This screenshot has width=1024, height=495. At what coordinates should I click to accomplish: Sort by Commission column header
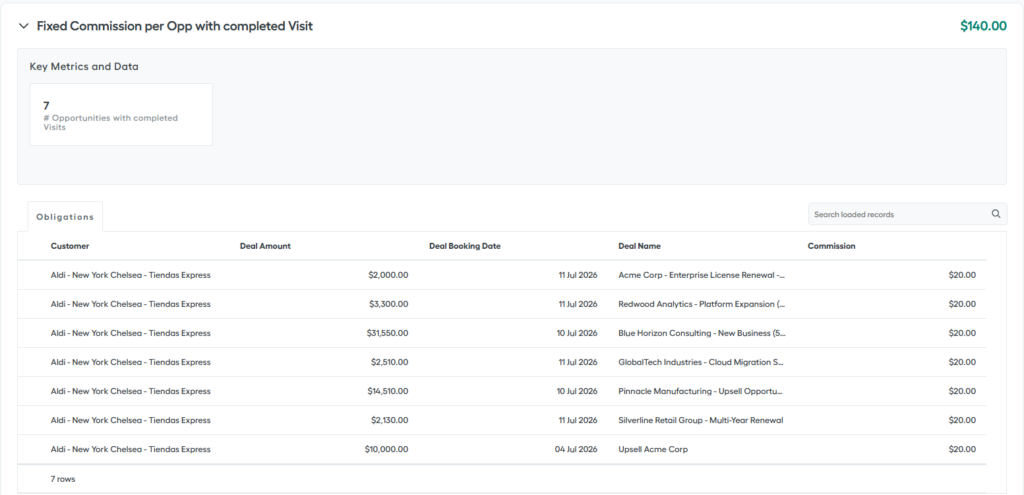click(x=831, y=246)
